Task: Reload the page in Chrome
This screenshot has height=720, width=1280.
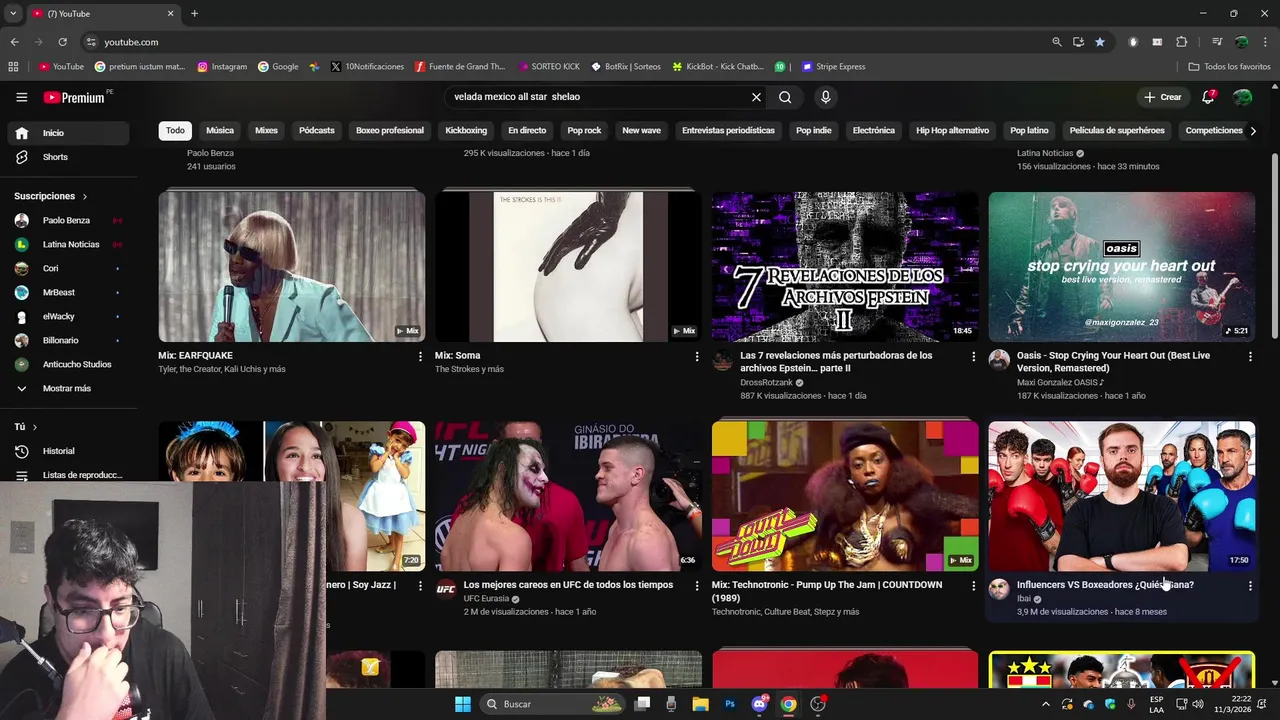Action: point(62,42)
